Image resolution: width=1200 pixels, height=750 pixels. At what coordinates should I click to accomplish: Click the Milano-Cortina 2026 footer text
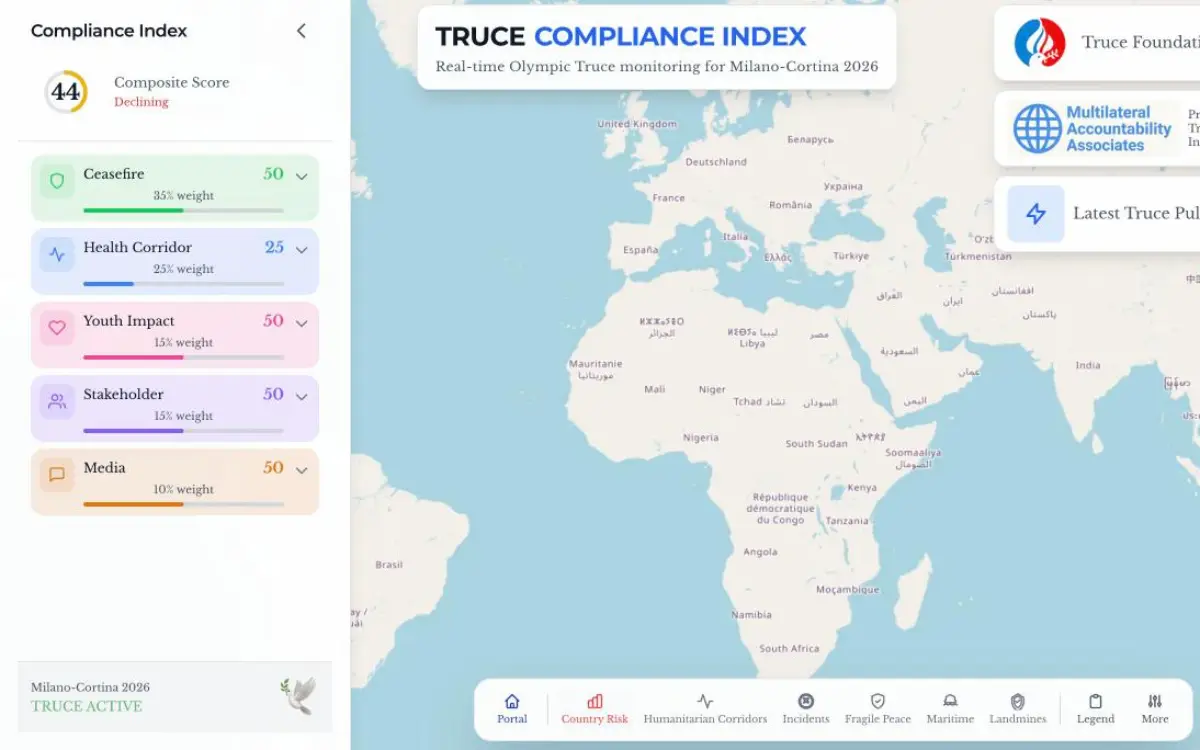click(x=90, y=687)
